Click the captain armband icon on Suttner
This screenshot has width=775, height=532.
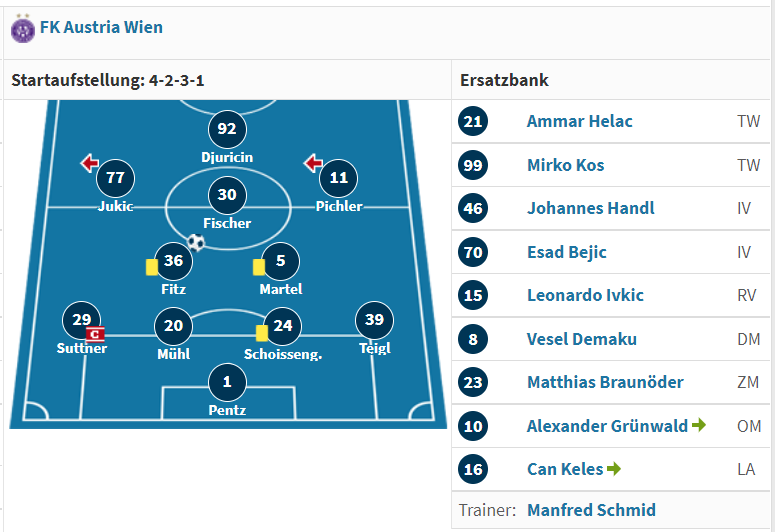coord(95,335)
